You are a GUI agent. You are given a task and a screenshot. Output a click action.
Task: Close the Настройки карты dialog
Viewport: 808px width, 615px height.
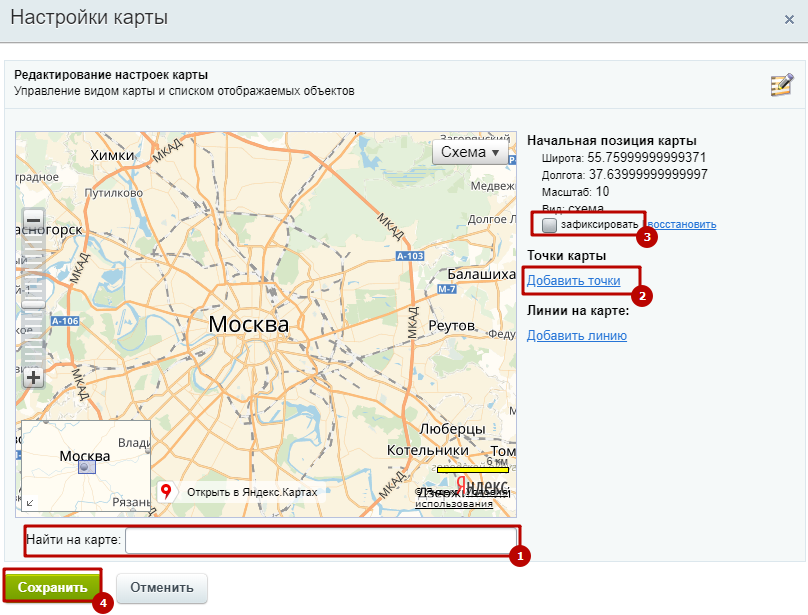(789, 19)
